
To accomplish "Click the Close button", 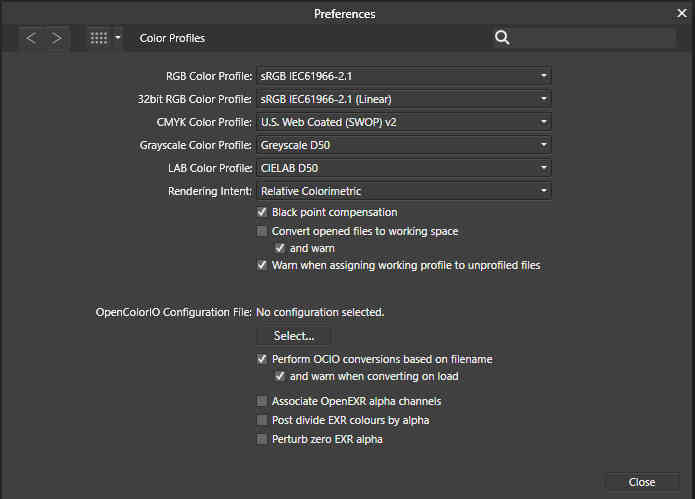I will [641, 482].
